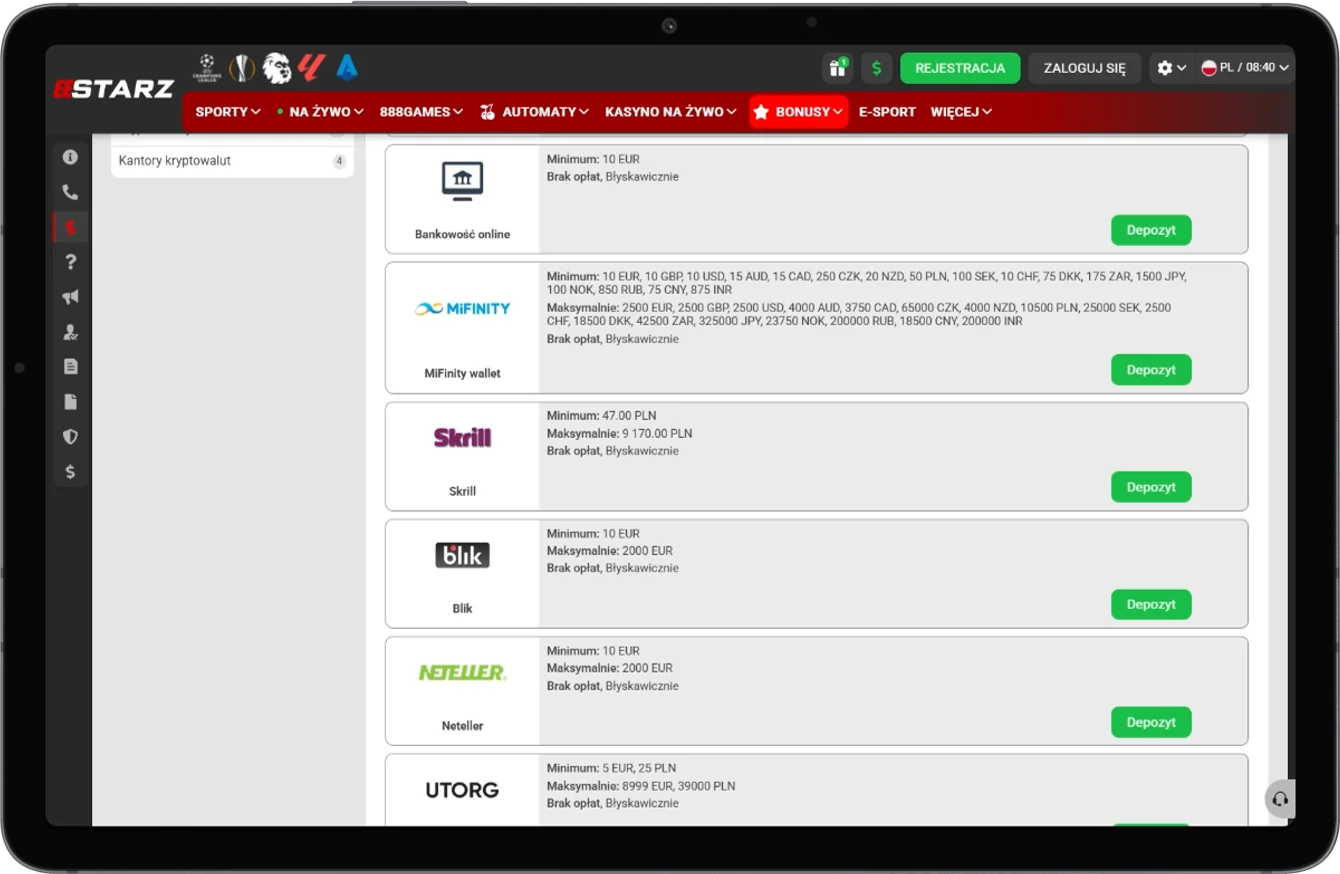
Task: Expand the KASYNO NA ŻYWO menu
Action: pos(670,112)
